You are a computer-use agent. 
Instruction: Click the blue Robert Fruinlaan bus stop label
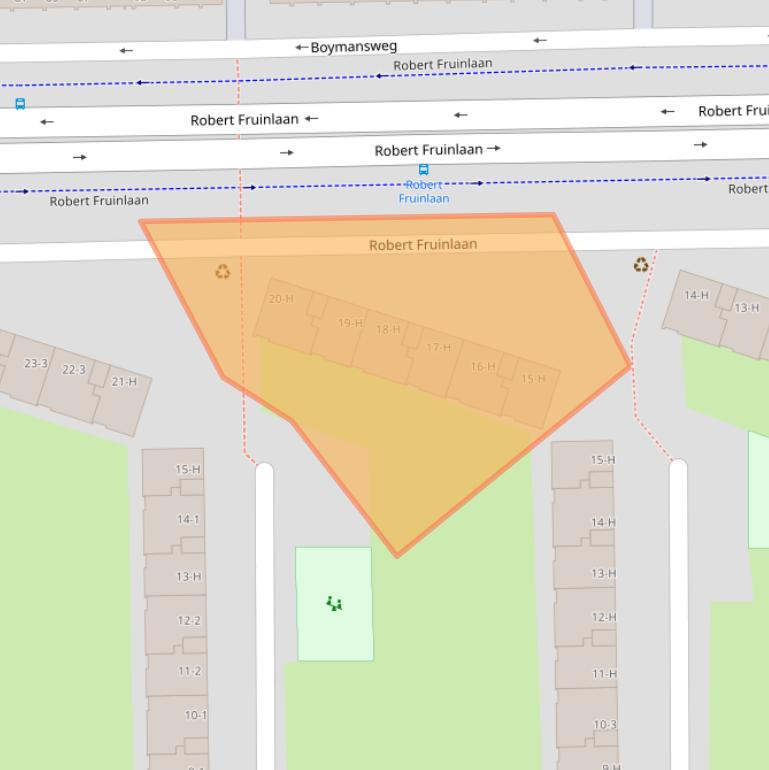pos(424,191)
